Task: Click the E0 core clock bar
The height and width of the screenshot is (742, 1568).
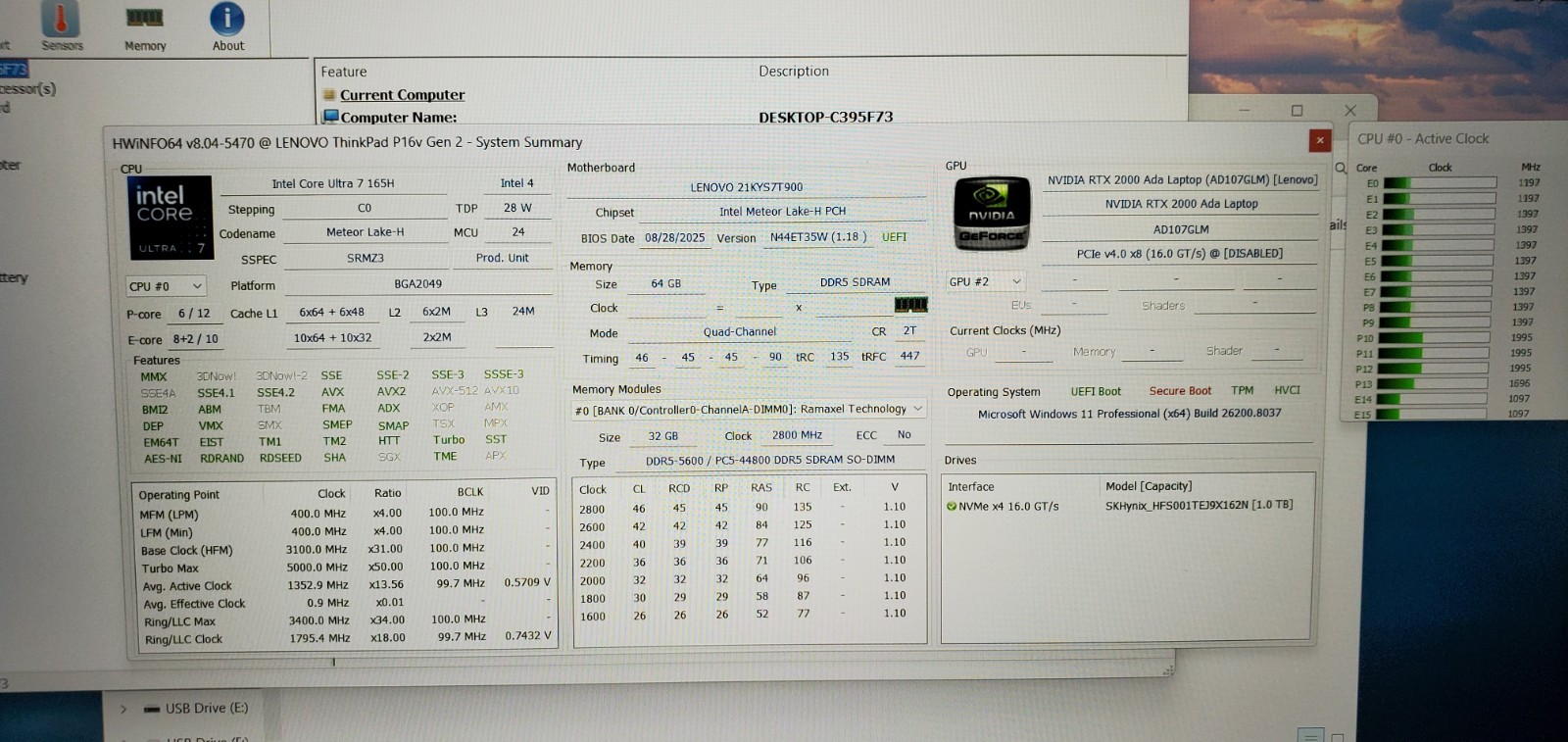Action: point(1440,183)
